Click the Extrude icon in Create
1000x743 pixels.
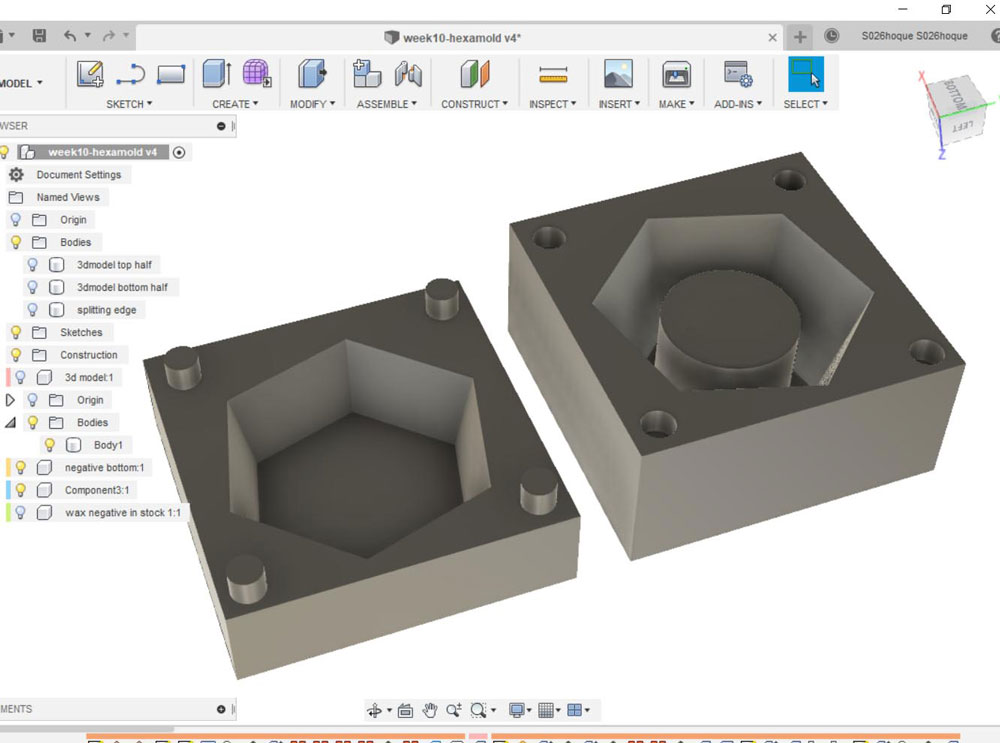coord(217,73)
